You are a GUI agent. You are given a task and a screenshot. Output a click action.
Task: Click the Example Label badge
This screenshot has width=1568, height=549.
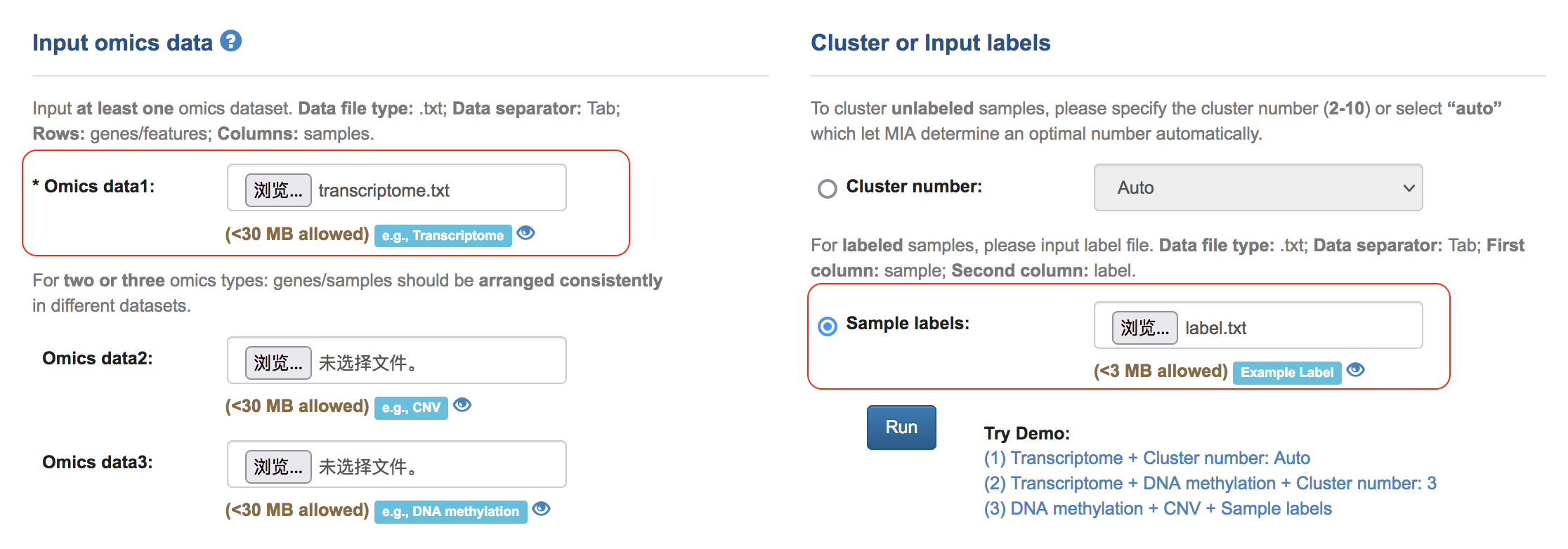tap(1286, 372)
